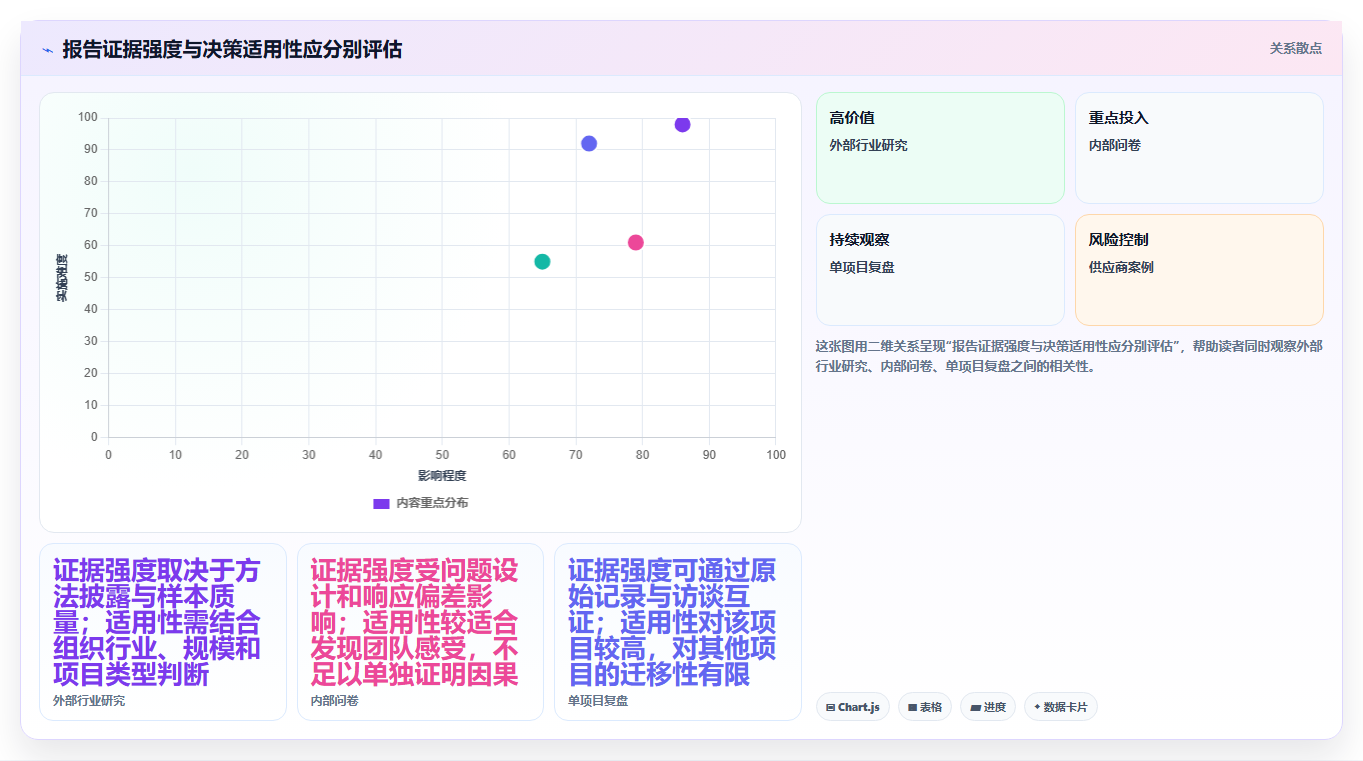Select the purple 外部行业研究 evidence card
This screenshot has height=761, width=1363.
163,632
